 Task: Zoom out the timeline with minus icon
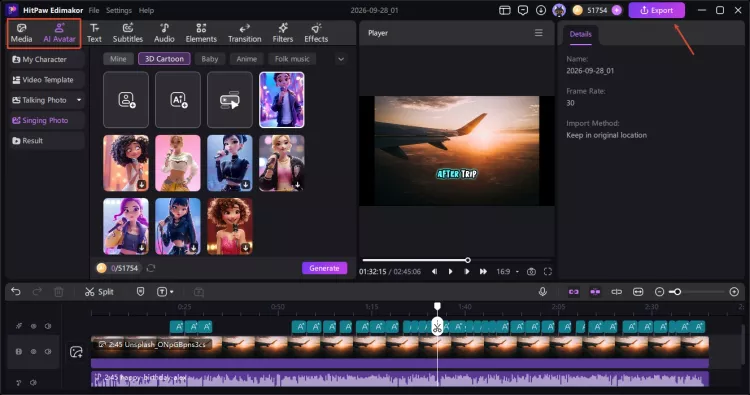659,292
